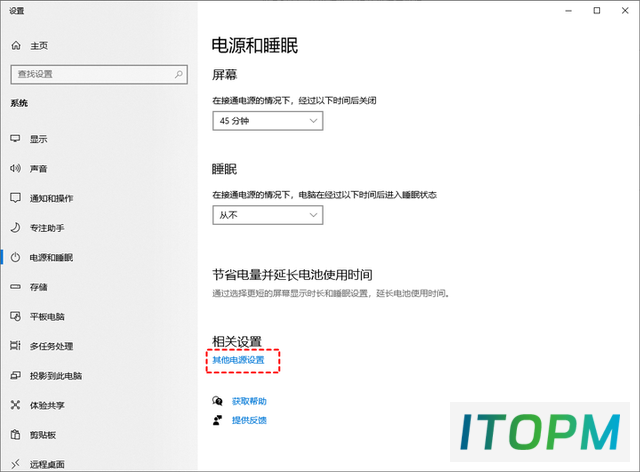Focus the 查找设置 search box
The width and height of the screenshot is (640, 472).
click(99, 74)
